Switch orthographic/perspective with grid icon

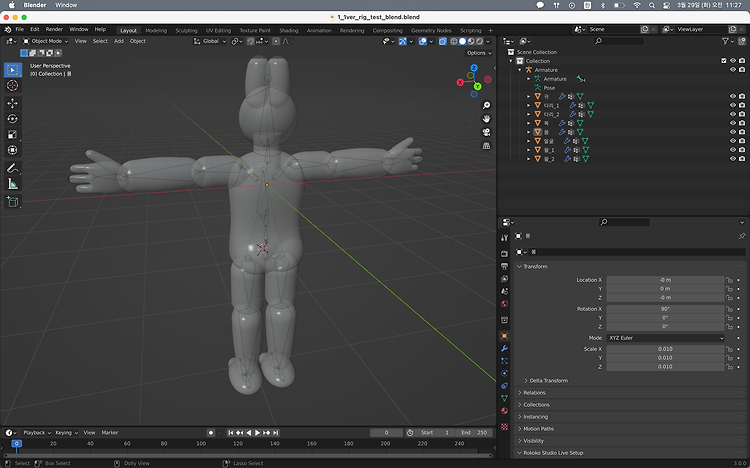coord(486,145)
